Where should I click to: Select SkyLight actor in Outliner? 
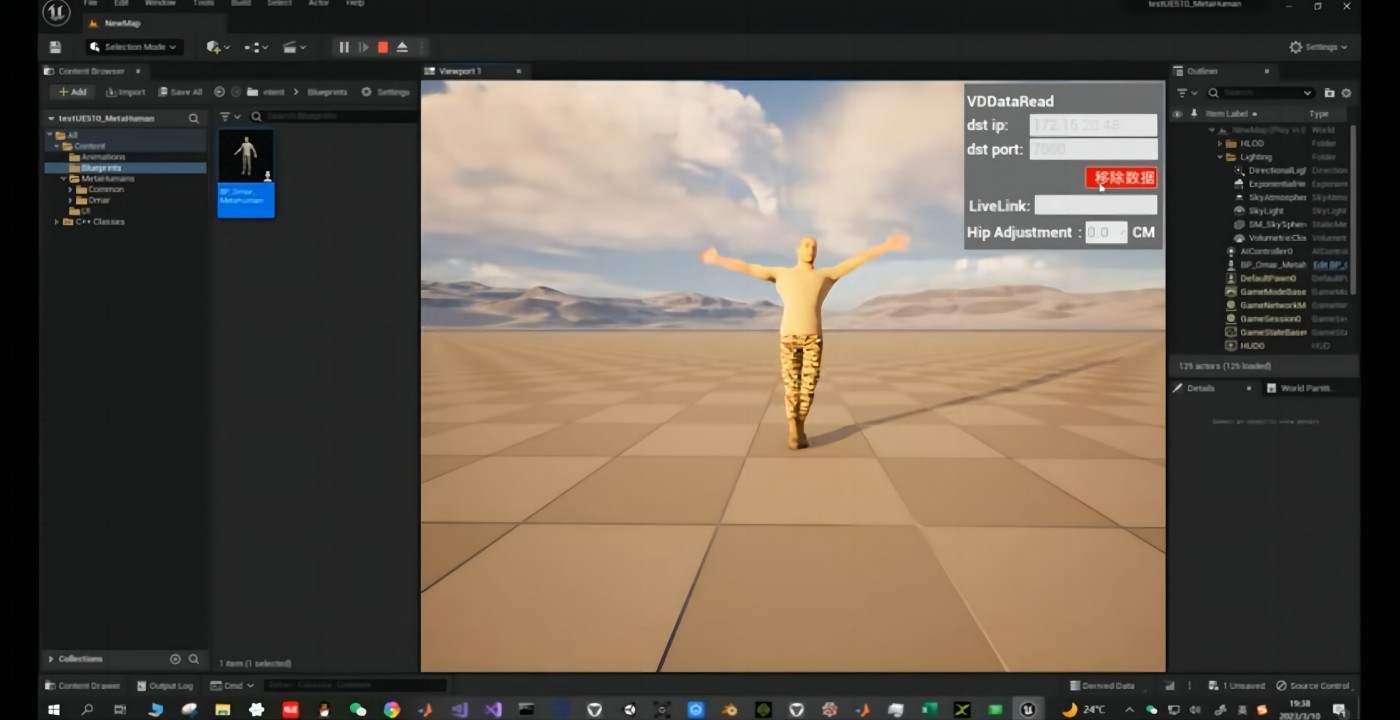coord(1266,211)
